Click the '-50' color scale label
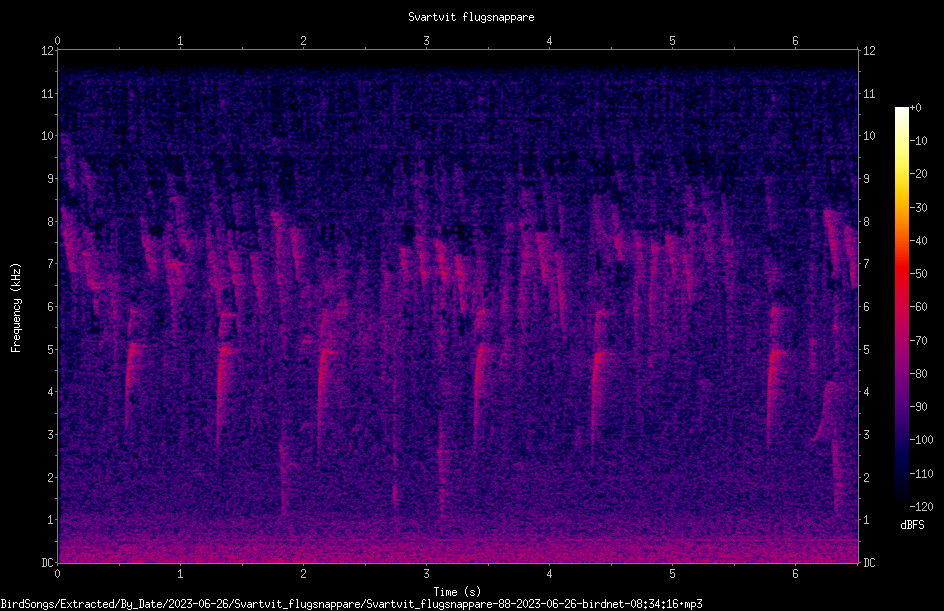 918,274
